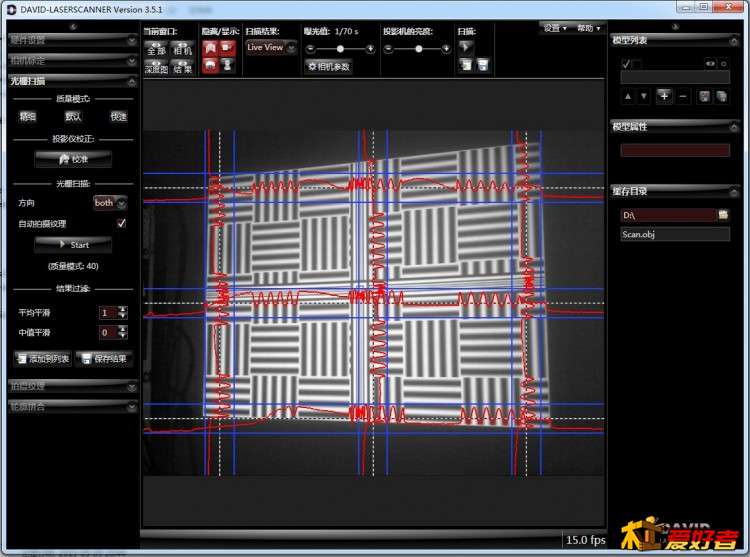Collapse the 模型列表 model list panel
Screen dimensions: 750x557
[675, 41]
